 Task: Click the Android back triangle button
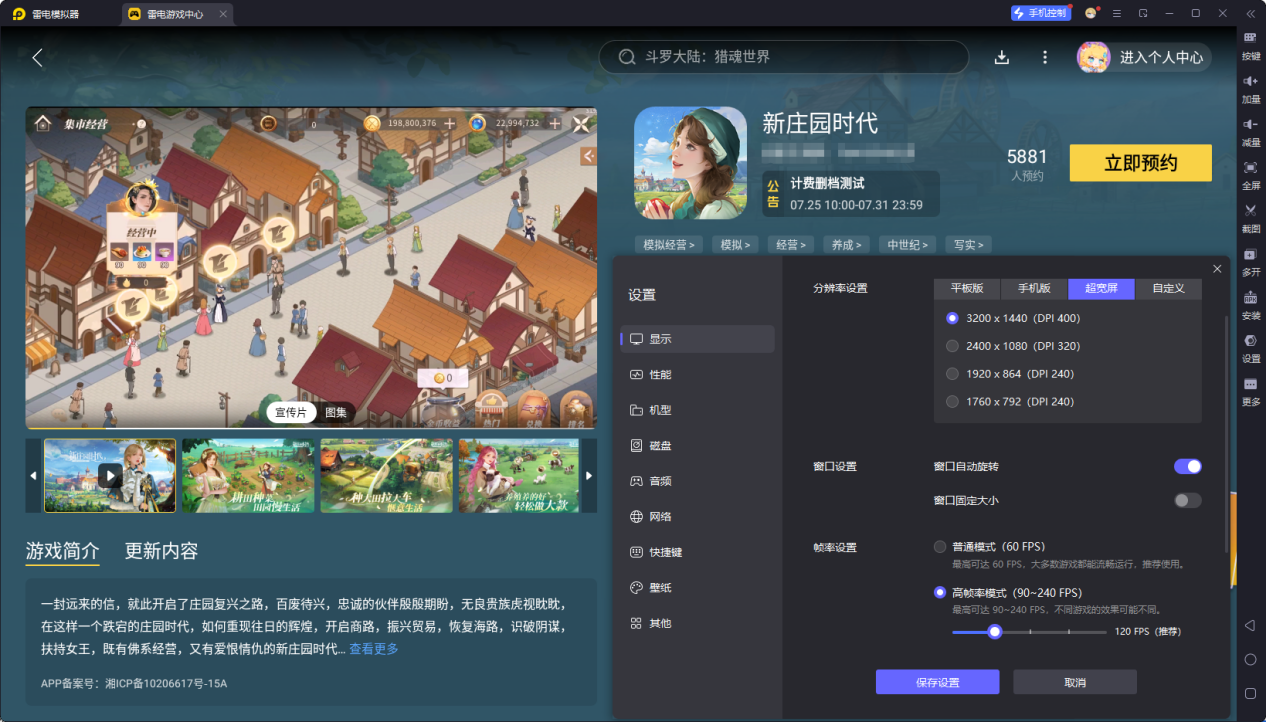1250,625
